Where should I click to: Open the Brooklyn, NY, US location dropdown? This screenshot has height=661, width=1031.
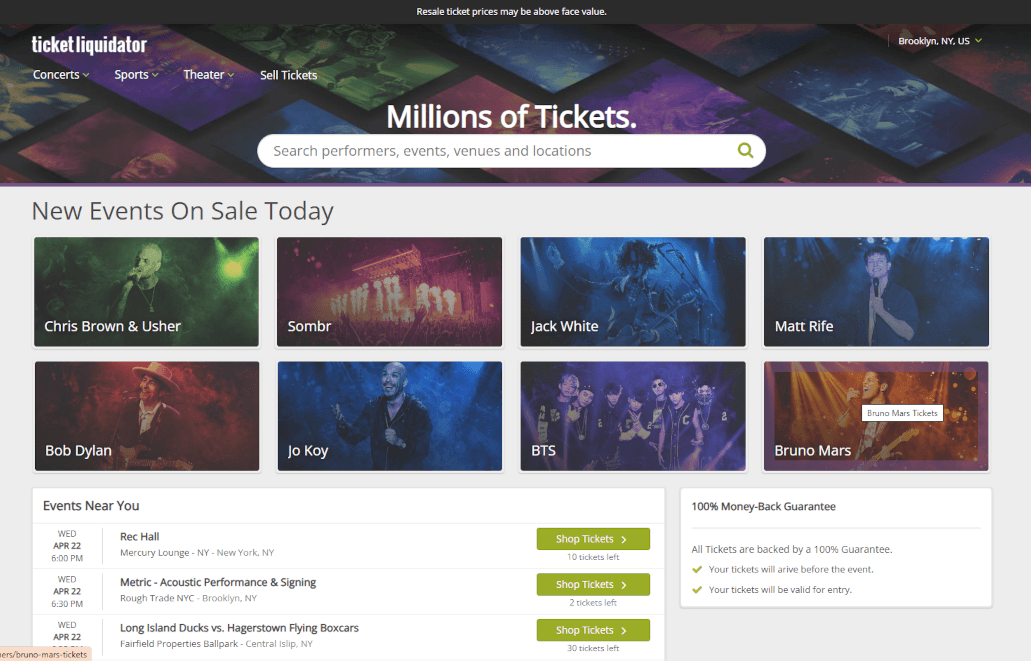coord(940,41)
